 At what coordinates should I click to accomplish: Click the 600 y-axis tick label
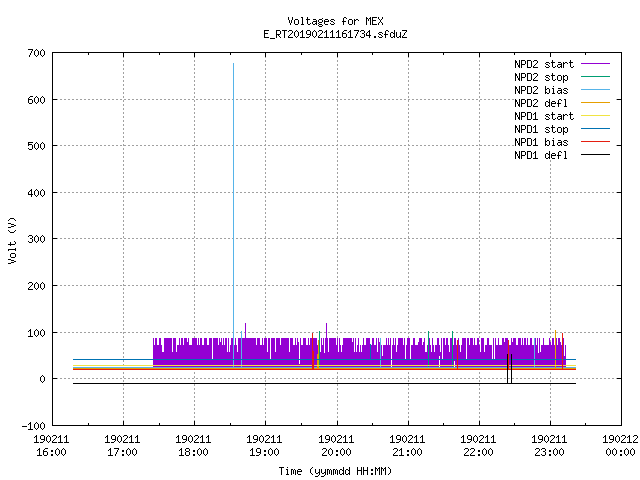click(36, 100)
